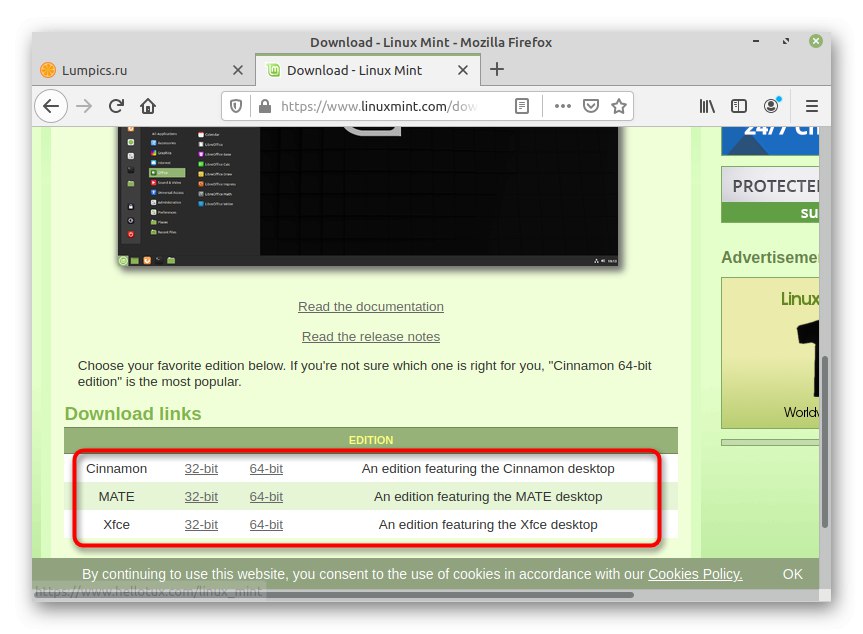Open the Read the documentation link
Screen dimensions: 863x634
tap(370, 307)
